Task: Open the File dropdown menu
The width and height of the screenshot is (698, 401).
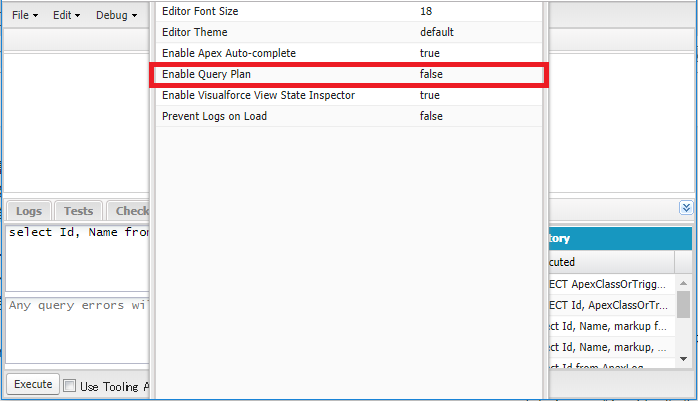Action: pos(25,15)
